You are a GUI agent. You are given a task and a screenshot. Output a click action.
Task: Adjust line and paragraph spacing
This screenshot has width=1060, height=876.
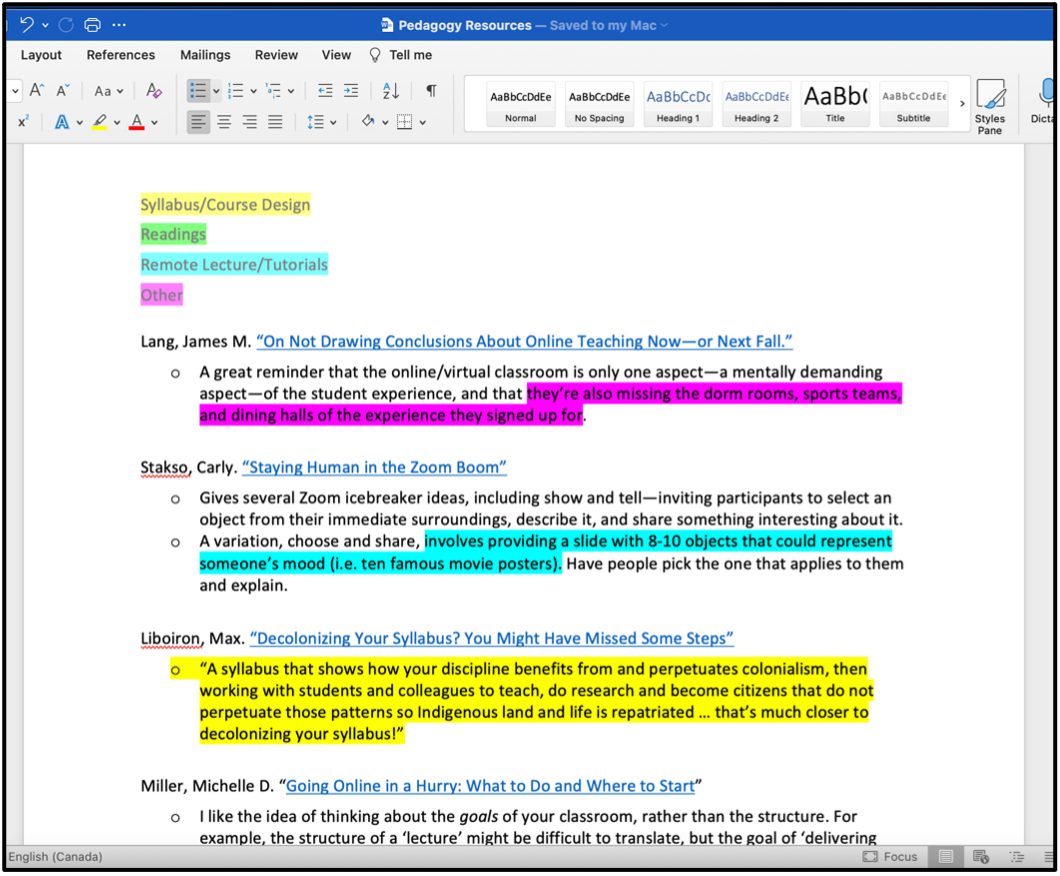(315, 122)
